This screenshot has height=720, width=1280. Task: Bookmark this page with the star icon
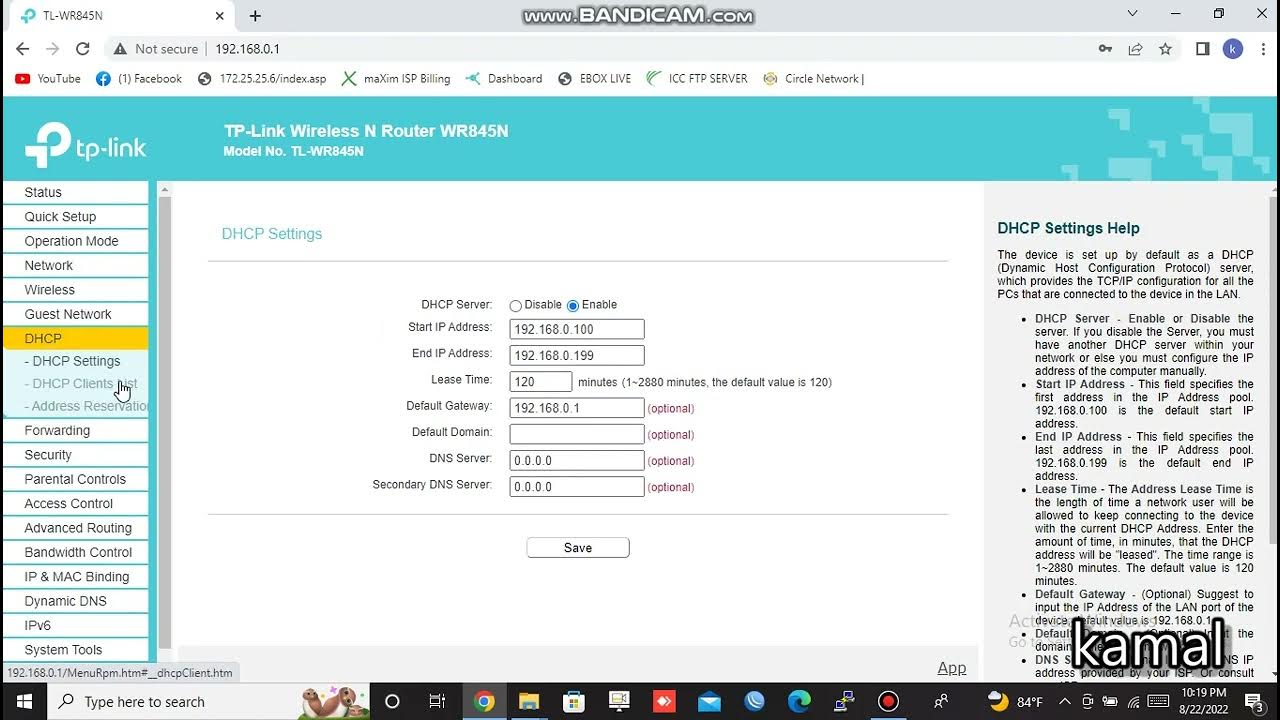[x=1165, y=48]
